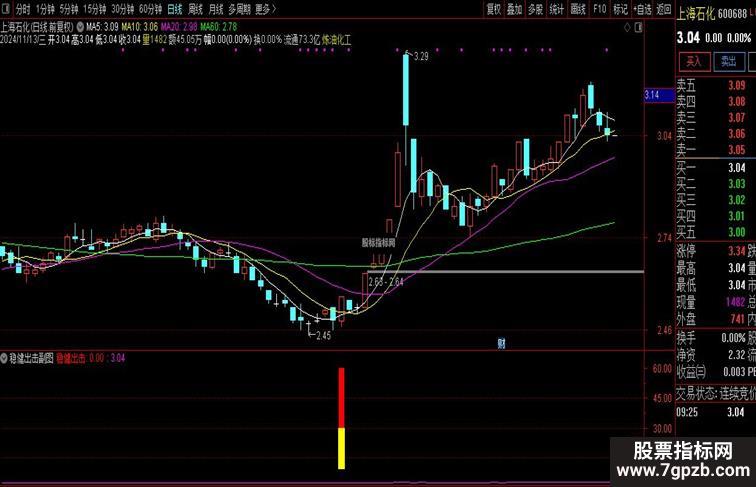
Task: Click the diamond icon above chart
Action: (627, 27)
